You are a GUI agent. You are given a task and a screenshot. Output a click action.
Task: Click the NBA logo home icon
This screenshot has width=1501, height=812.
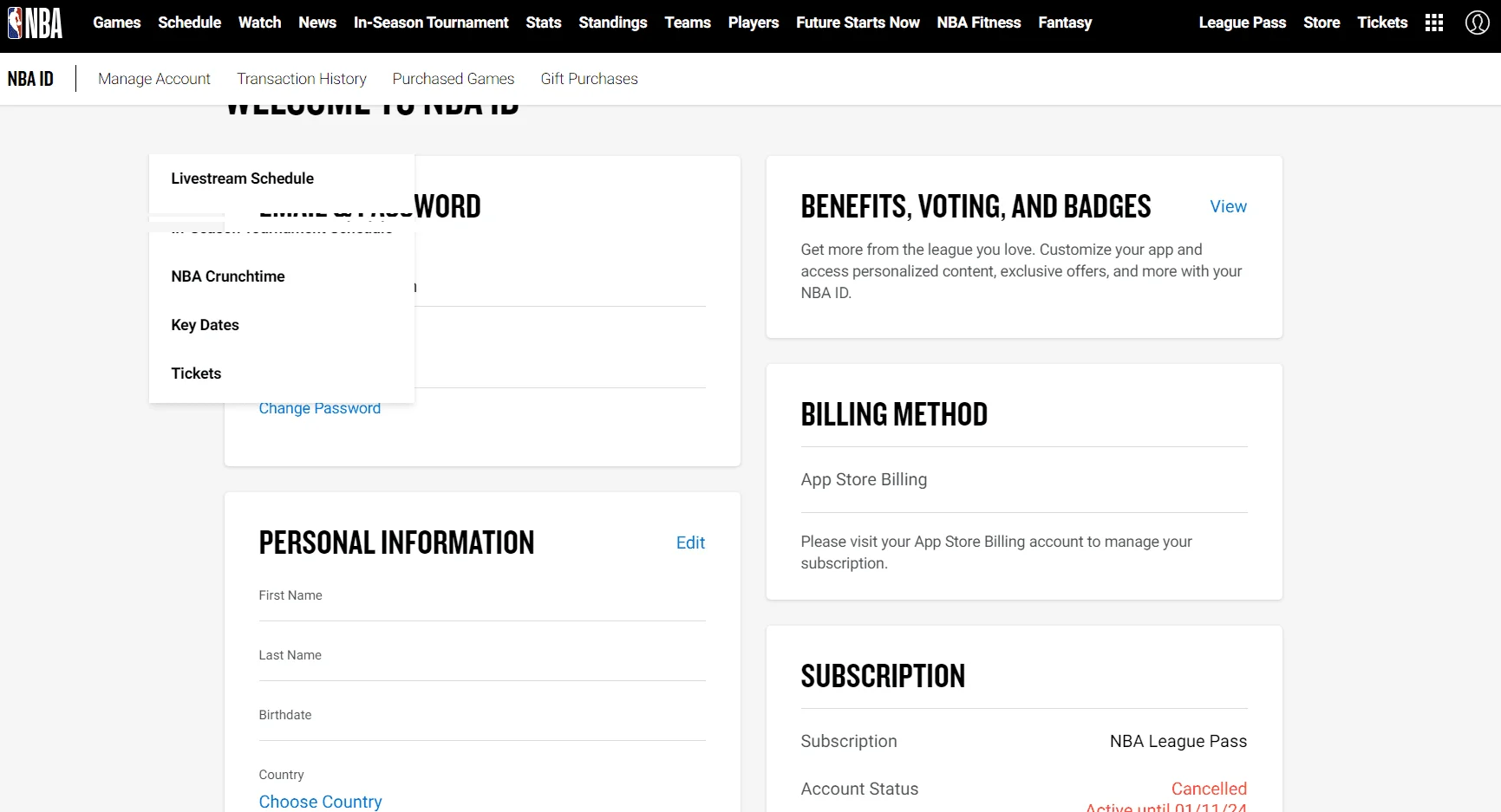[35, 23]
